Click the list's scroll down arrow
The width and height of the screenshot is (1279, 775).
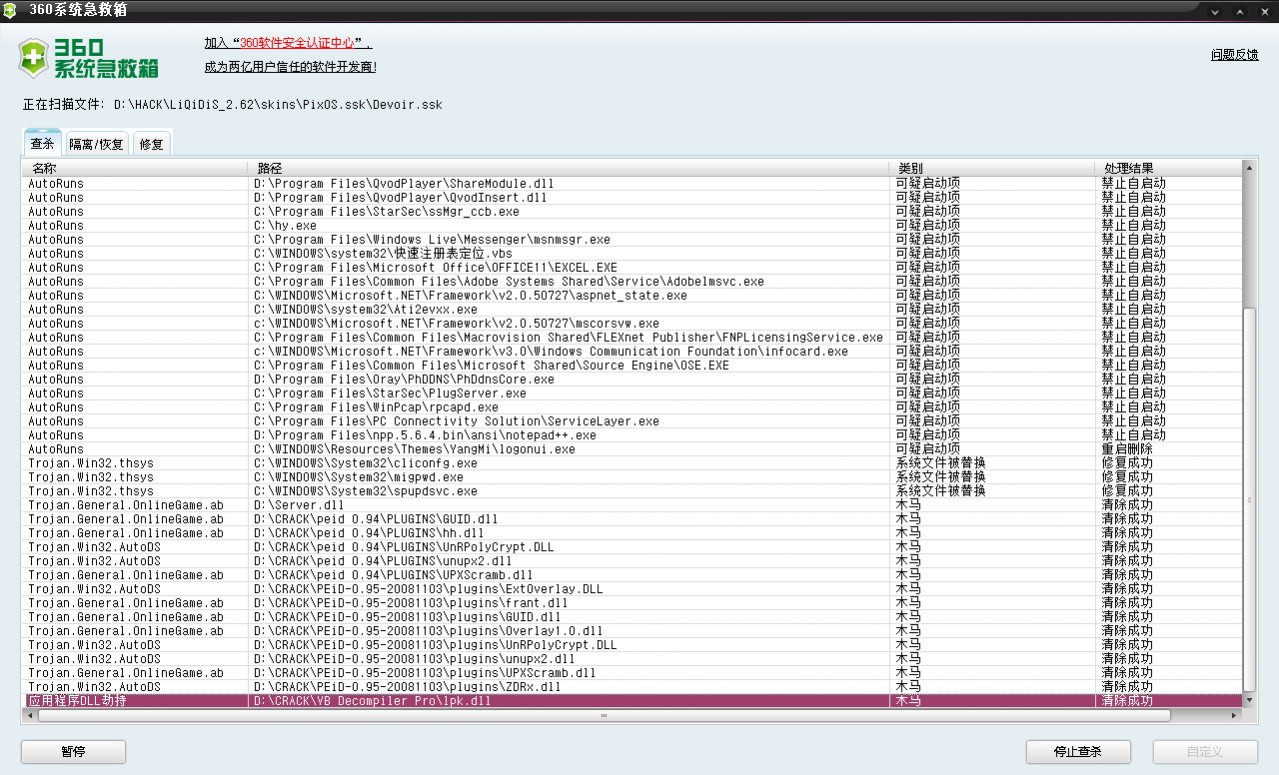(x=1249, y=701)
